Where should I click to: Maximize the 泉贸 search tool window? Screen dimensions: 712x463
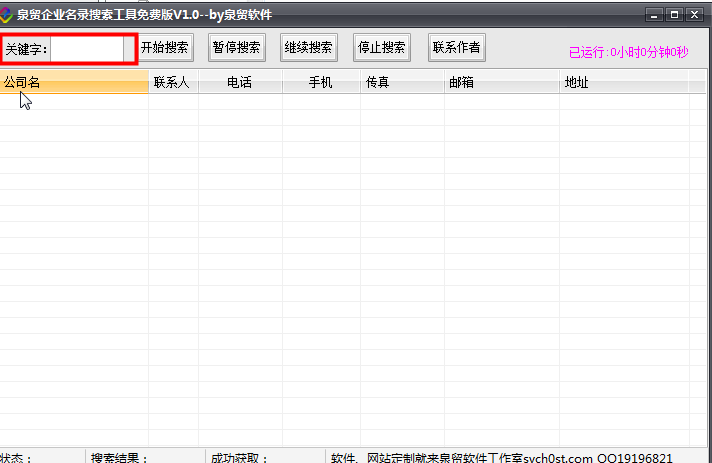point(674,15)
